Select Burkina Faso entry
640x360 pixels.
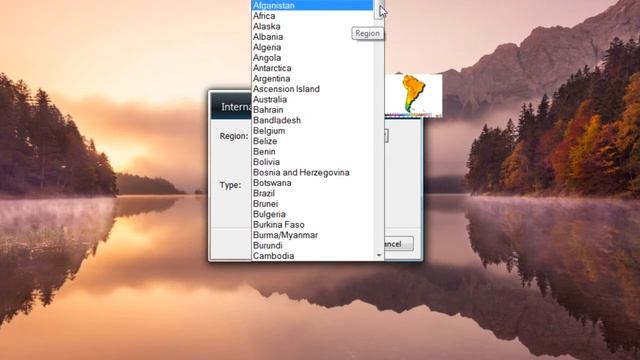312,225
